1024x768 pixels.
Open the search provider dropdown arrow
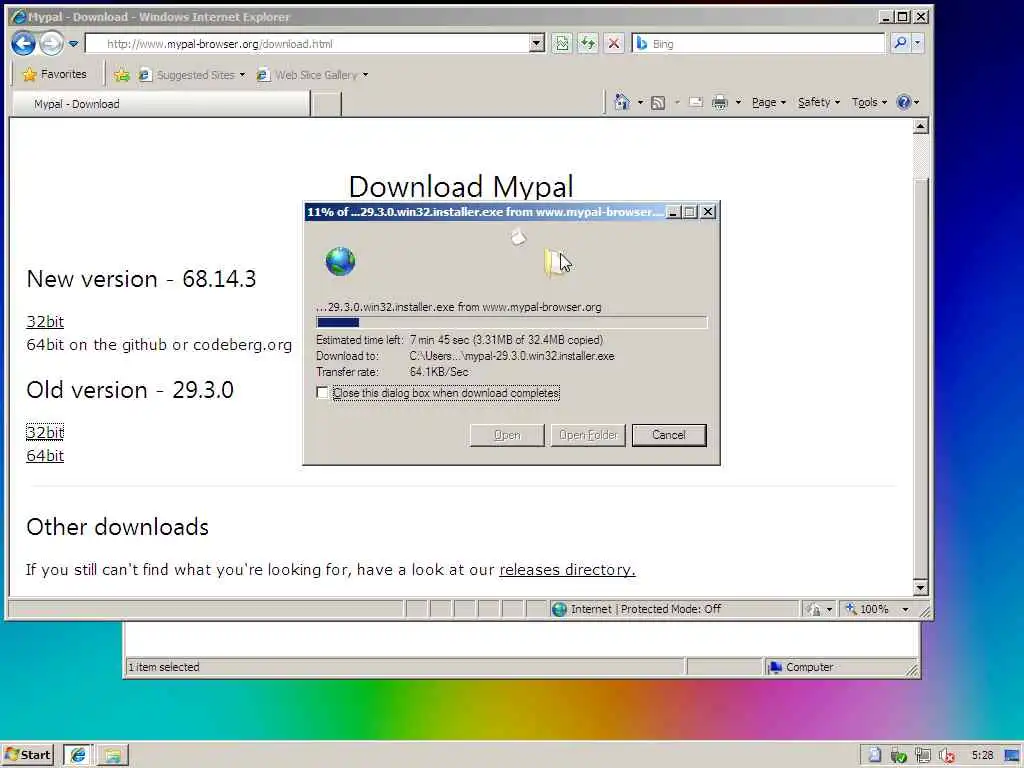pyautogui.click(x=918, y=43)
